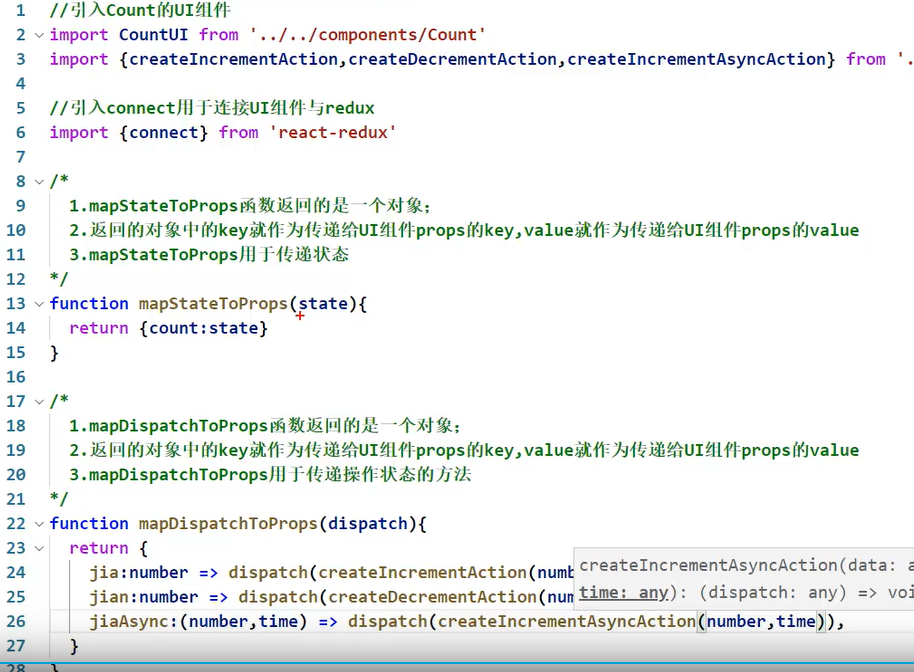Collapse the return object at line 23
This screenshot has height=672, width=914.
click(39, 548)
